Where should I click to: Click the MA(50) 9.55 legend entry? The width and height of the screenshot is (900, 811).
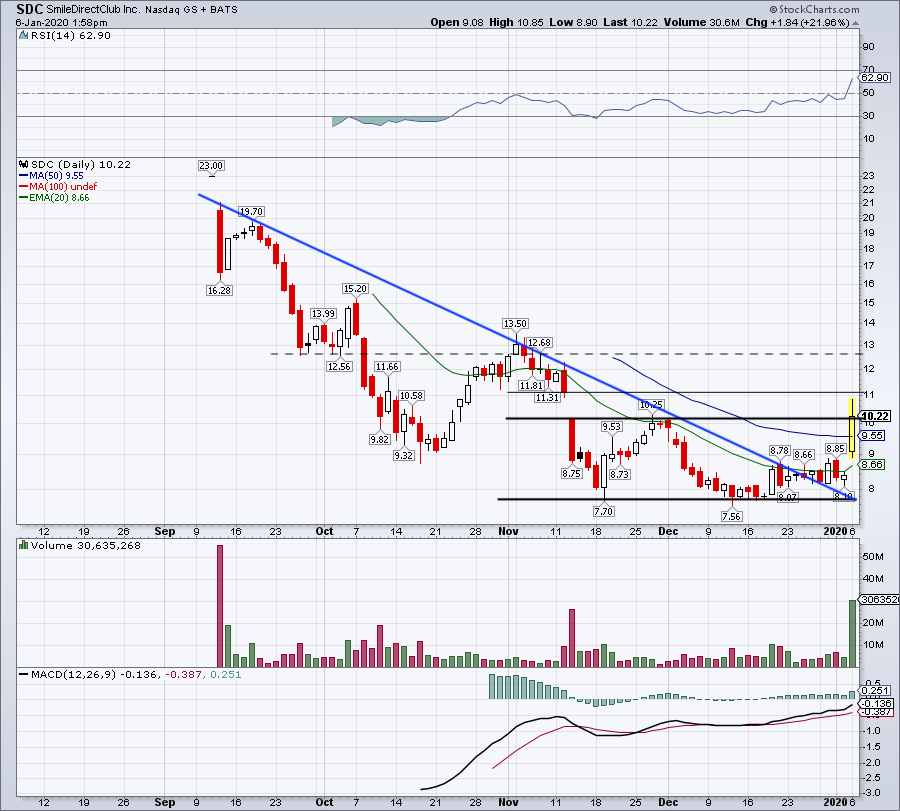click(56, 176)
